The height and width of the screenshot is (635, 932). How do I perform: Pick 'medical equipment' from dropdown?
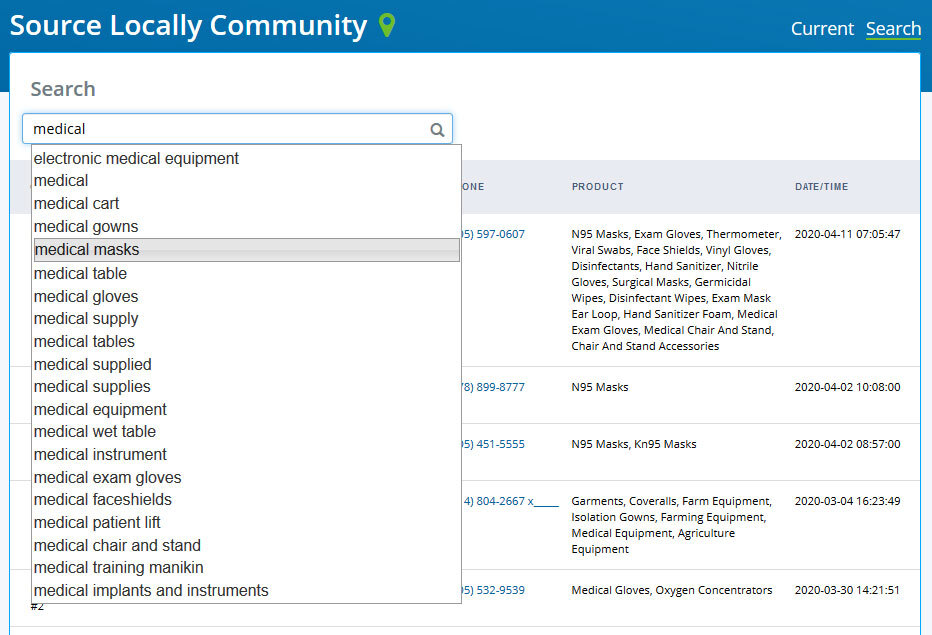(x=100, y=410)
